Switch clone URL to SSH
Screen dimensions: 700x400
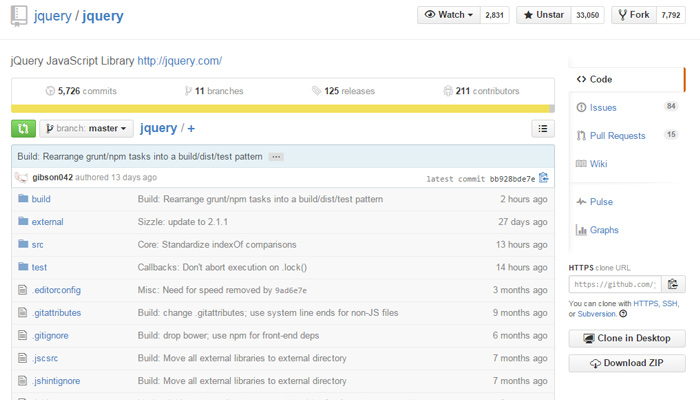[669, 304]
